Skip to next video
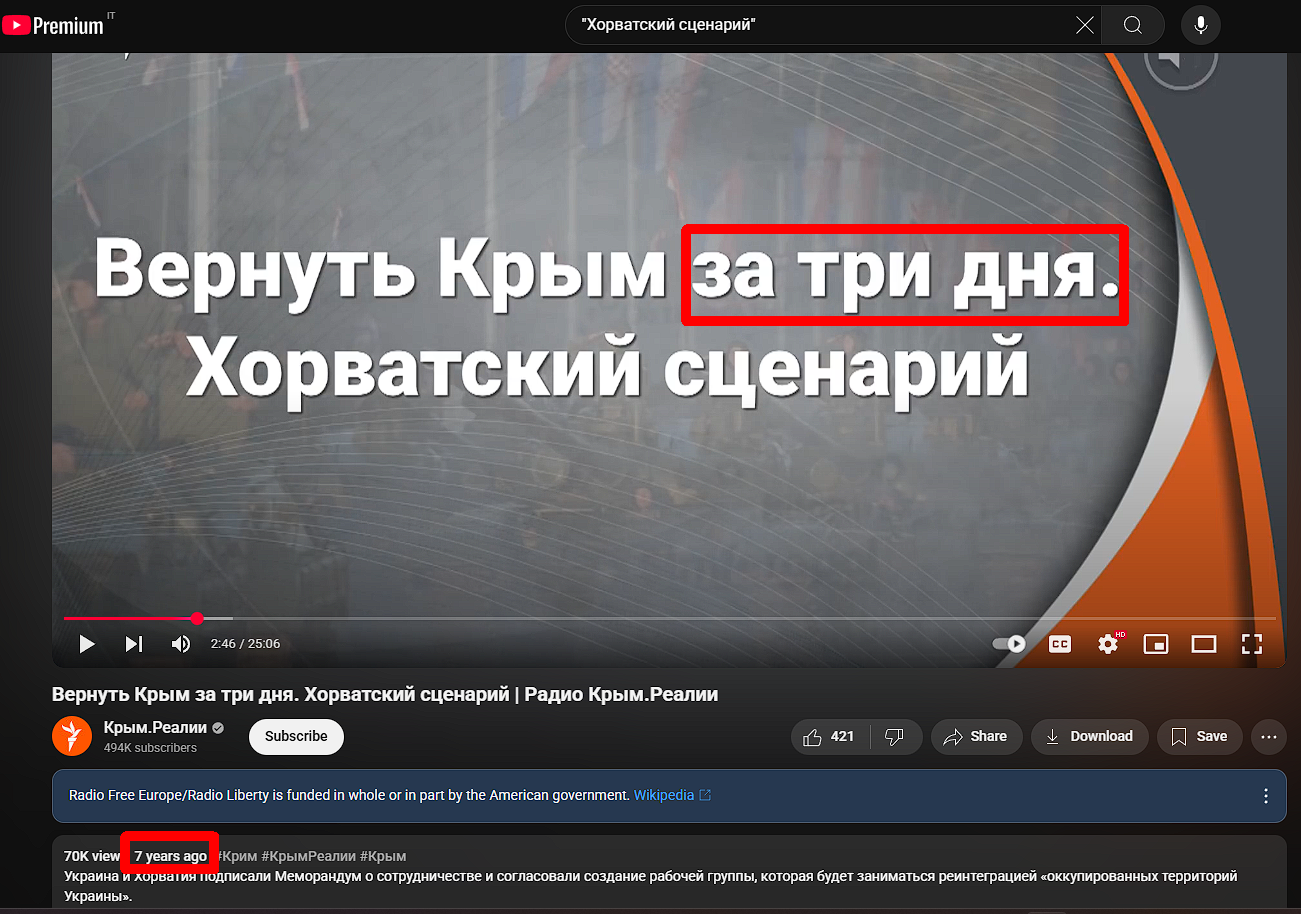 pyautogui.click(x=134, y=644)
